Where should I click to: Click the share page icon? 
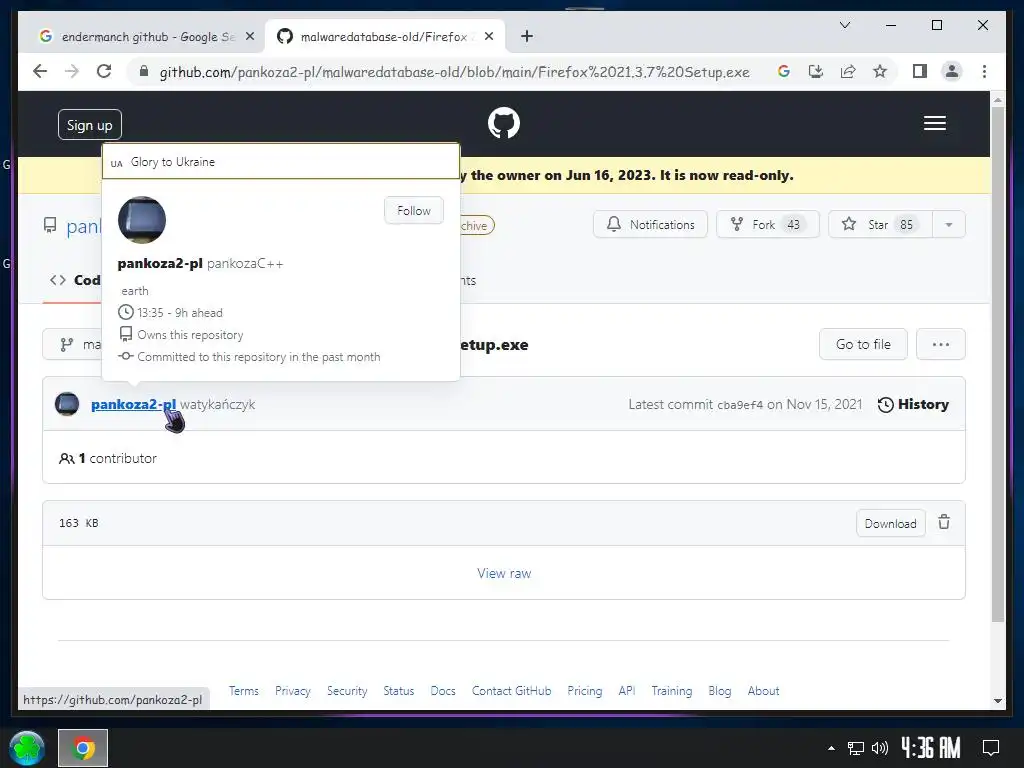click(848, 71)
